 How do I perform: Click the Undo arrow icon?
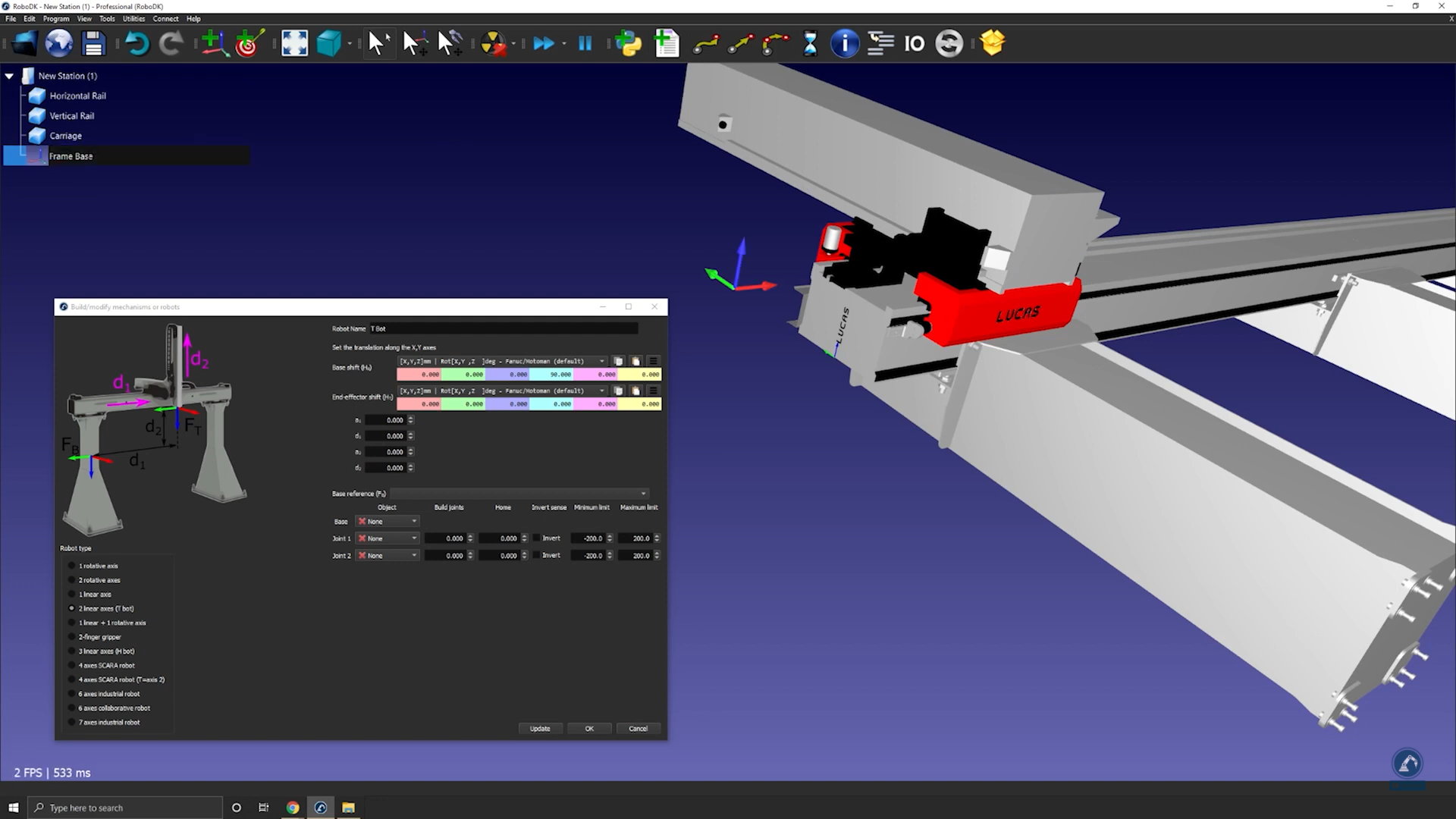point(136,43)
